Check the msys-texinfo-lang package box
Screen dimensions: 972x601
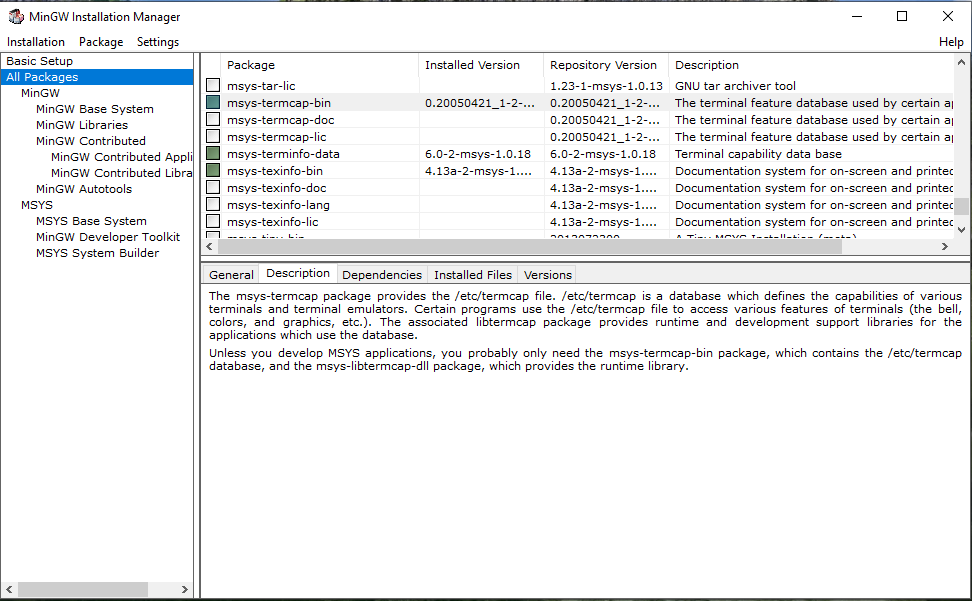click(213, 205)
